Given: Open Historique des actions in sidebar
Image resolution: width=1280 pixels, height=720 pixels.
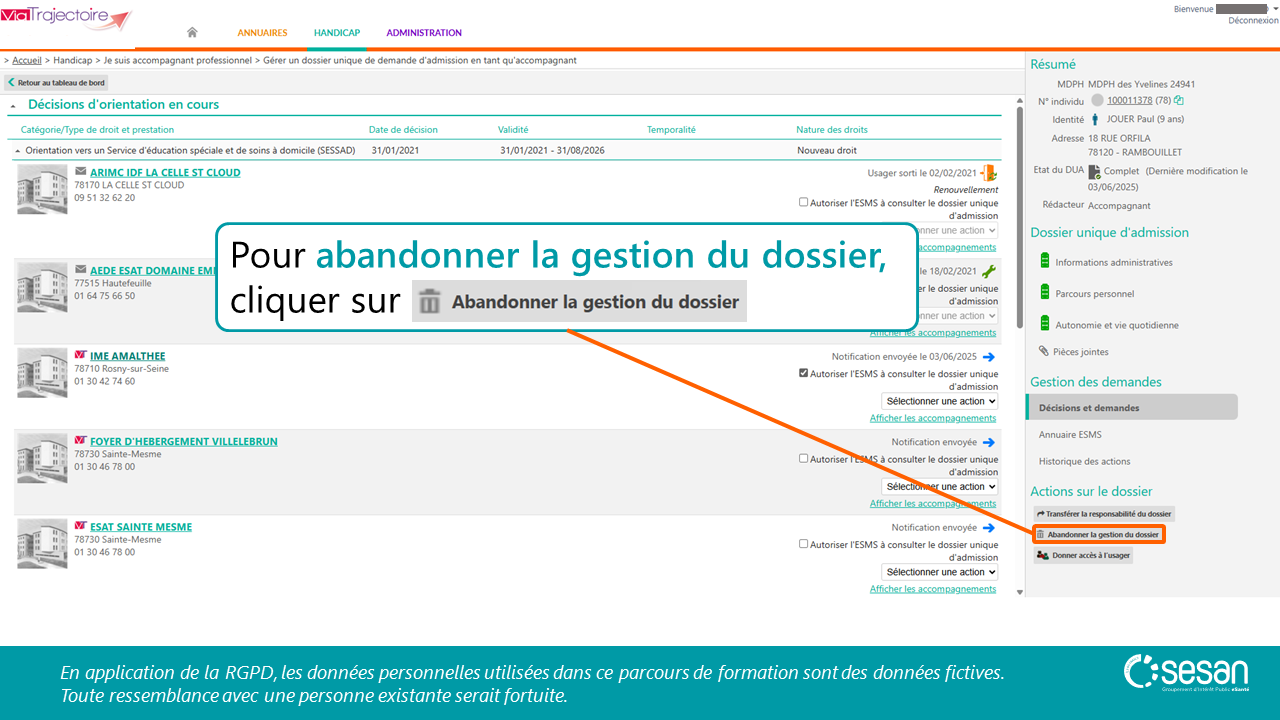Looking at the screenshot, I should pos(1084,461).
